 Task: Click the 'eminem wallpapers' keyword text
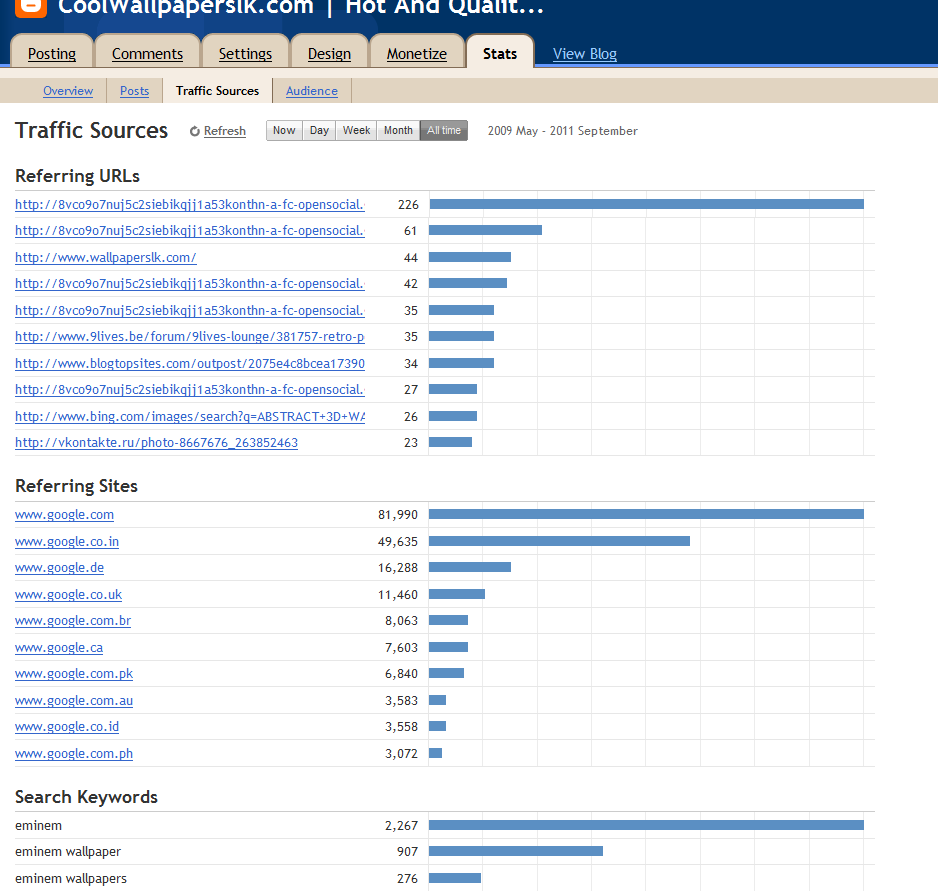click(71, 878)
